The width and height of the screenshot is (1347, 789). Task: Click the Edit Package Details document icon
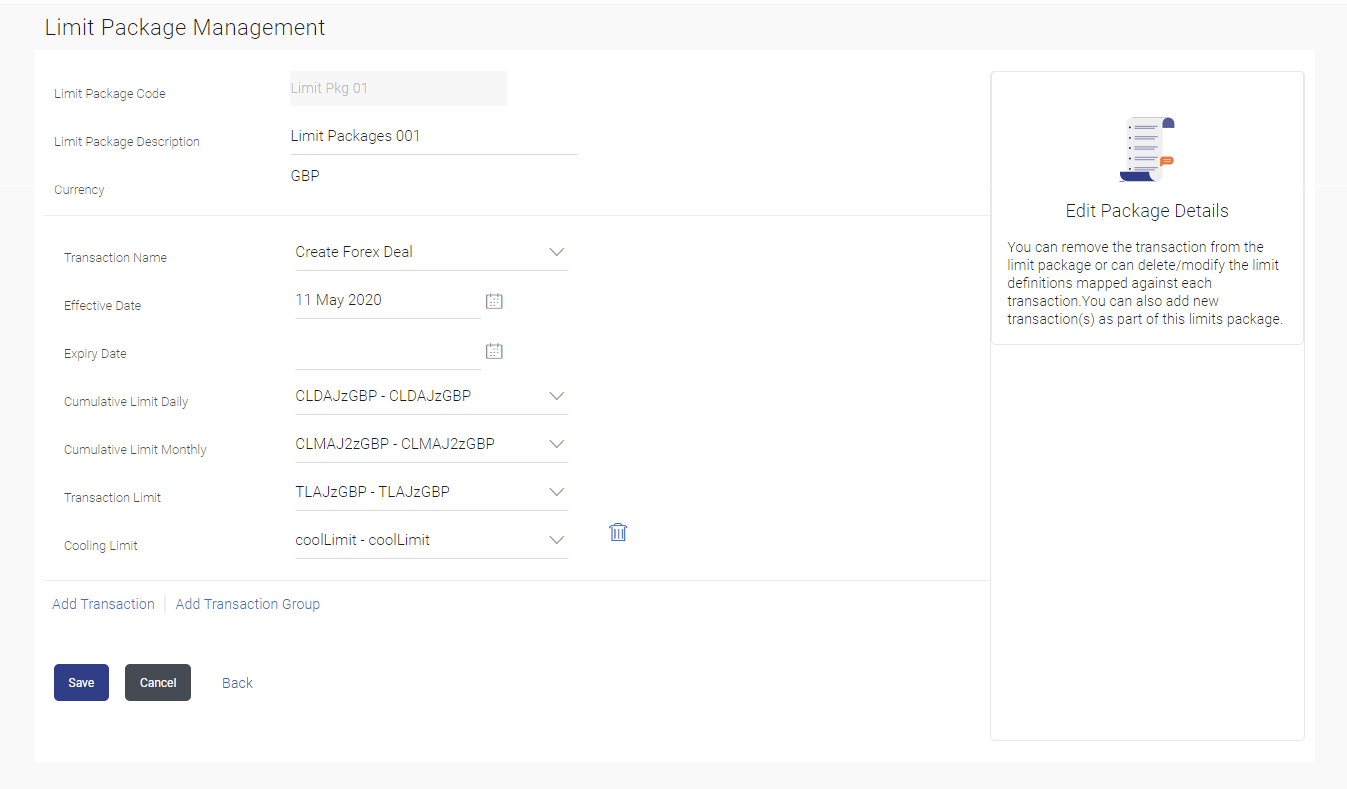click(1146, 149)
